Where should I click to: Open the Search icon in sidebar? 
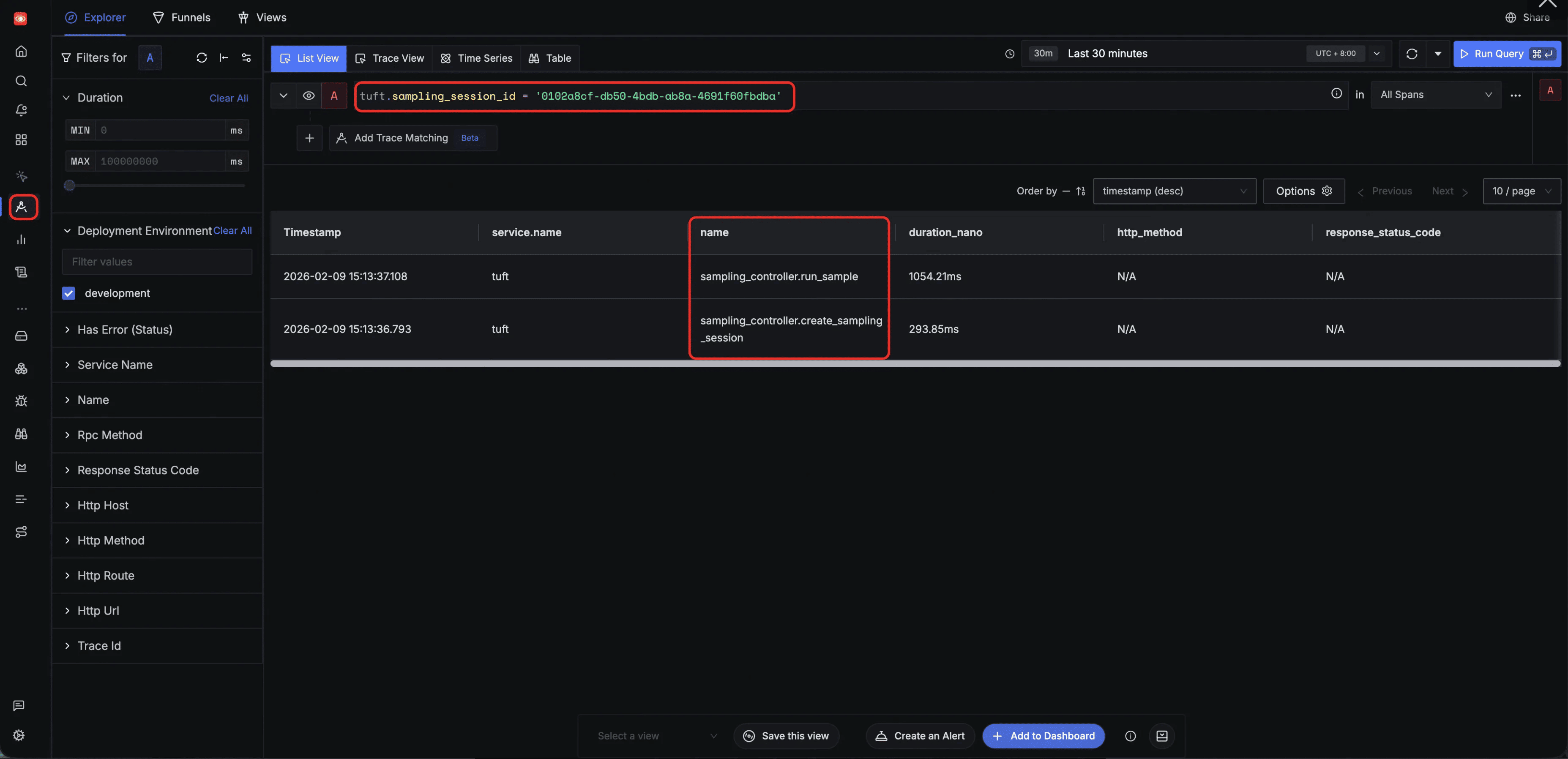[21, 80]
